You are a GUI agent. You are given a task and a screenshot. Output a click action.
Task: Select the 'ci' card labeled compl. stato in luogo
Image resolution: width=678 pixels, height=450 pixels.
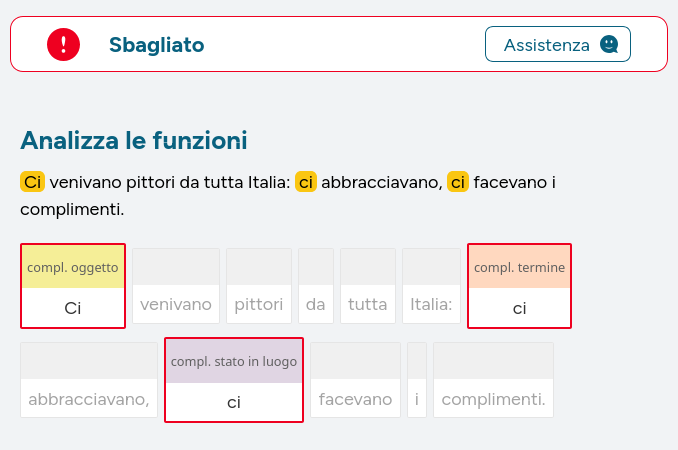(234, 380)
